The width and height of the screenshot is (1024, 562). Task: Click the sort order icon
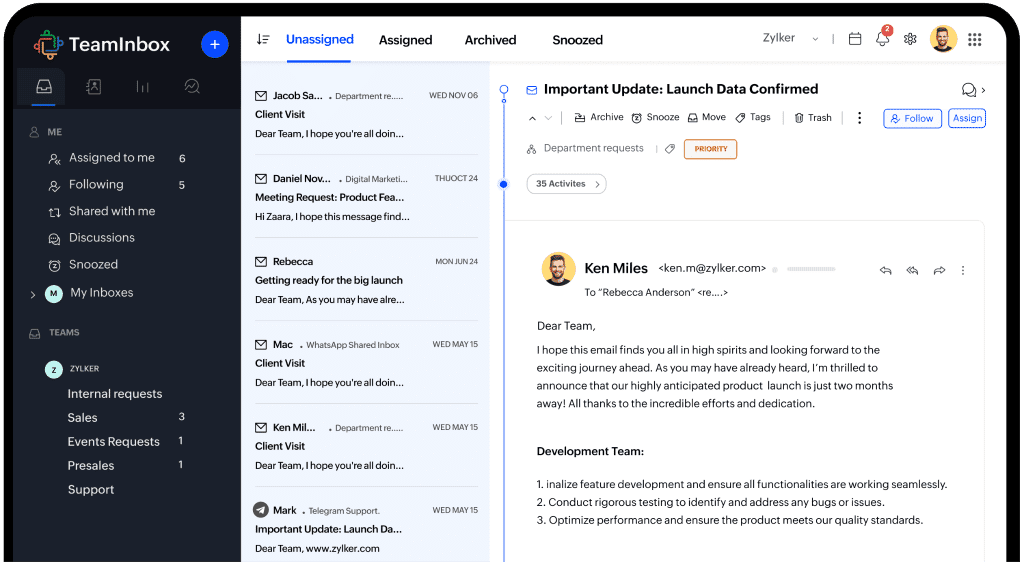coord(263,39)
